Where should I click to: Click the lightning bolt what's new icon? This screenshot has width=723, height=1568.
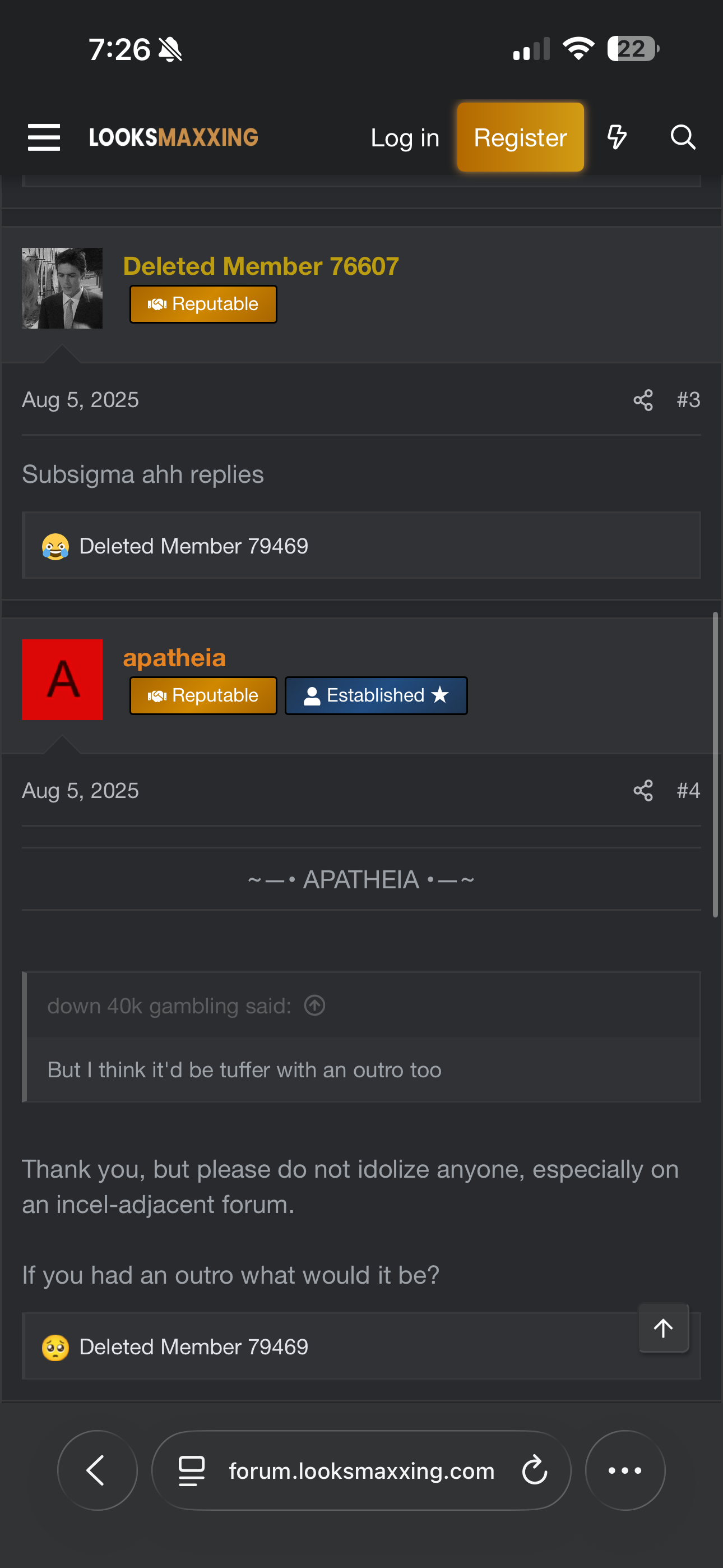tap(617, 137)
